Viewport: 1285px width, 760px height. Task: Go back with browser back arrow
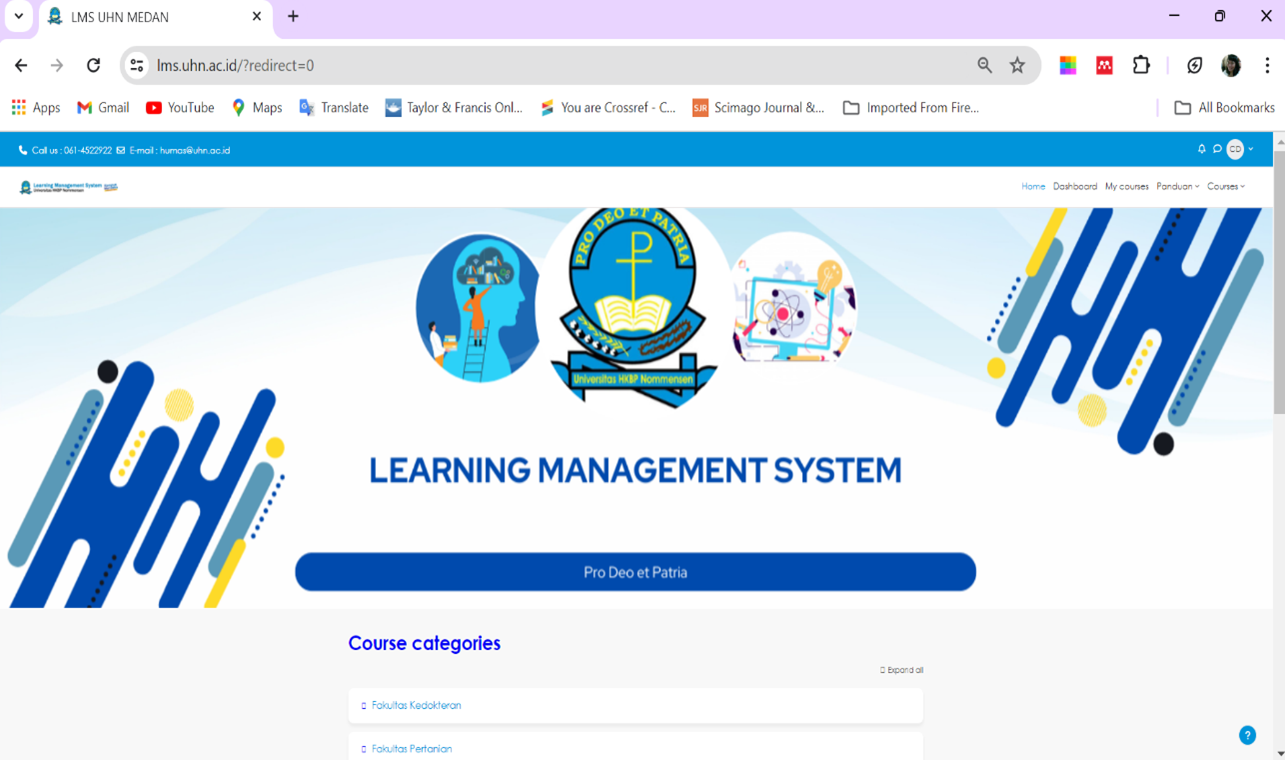tap(21, 65)
